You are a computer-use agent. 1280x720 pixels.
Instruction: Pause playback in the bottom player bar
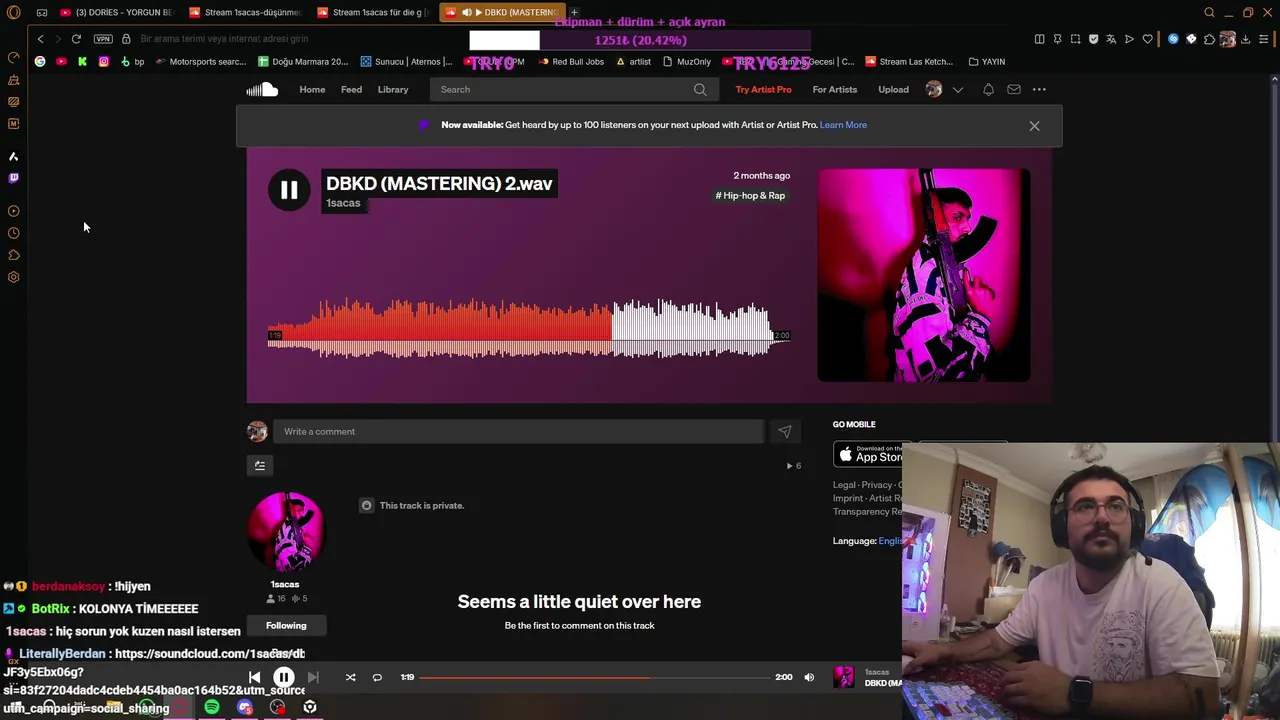[x=284, y=677]
